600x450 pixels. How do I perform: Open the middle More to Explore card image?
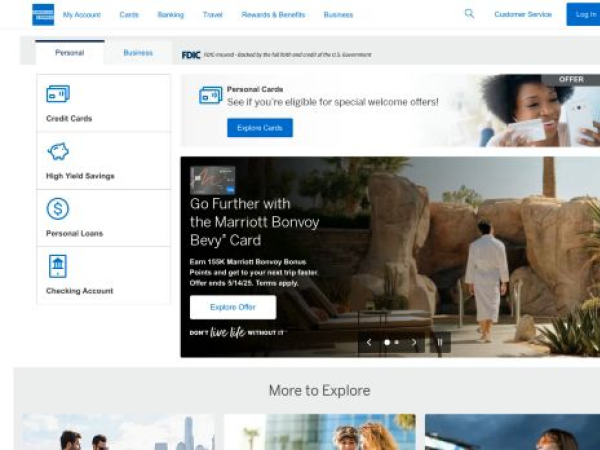320,432
